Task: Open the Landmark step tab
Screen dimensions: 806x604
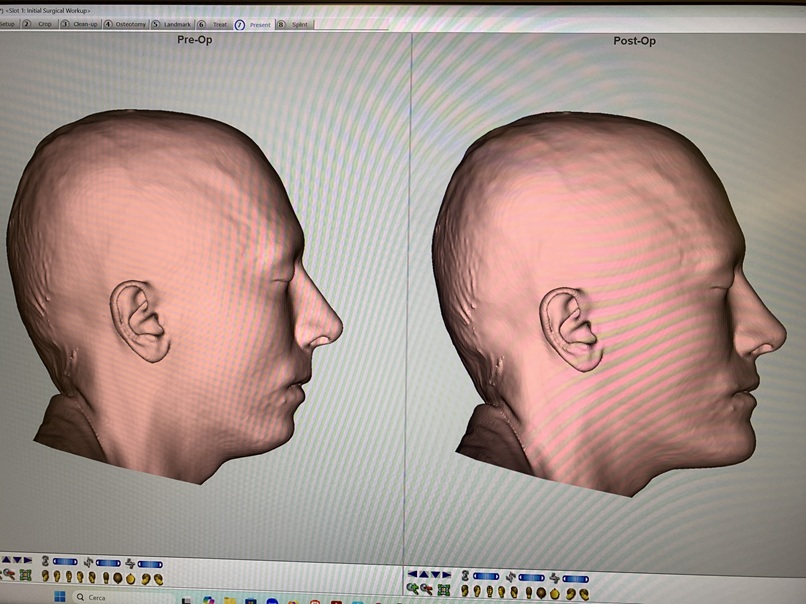Action: [x=172, y=24]
